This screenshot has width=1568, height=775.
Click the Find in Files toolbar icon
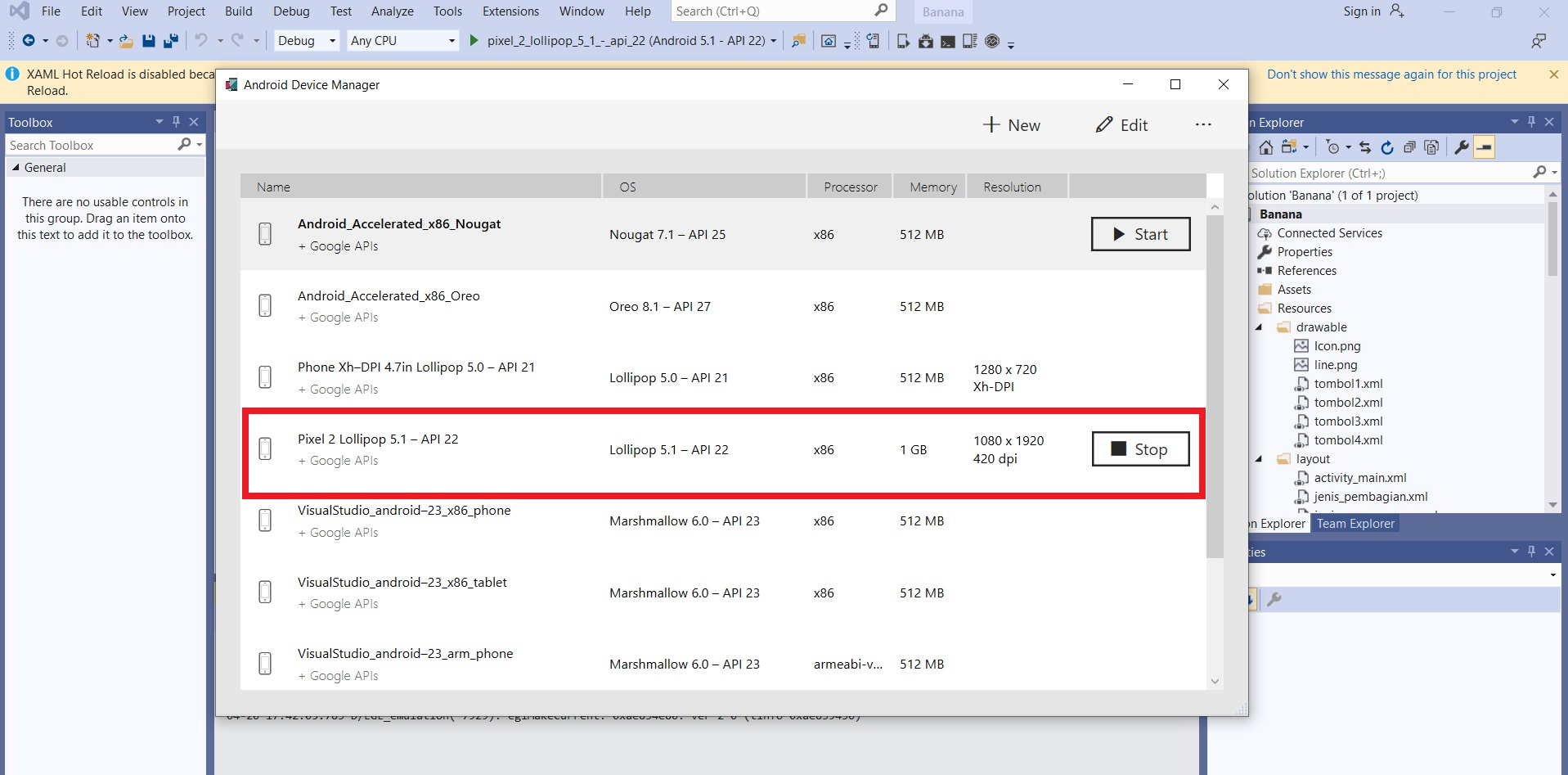(798, 41)
